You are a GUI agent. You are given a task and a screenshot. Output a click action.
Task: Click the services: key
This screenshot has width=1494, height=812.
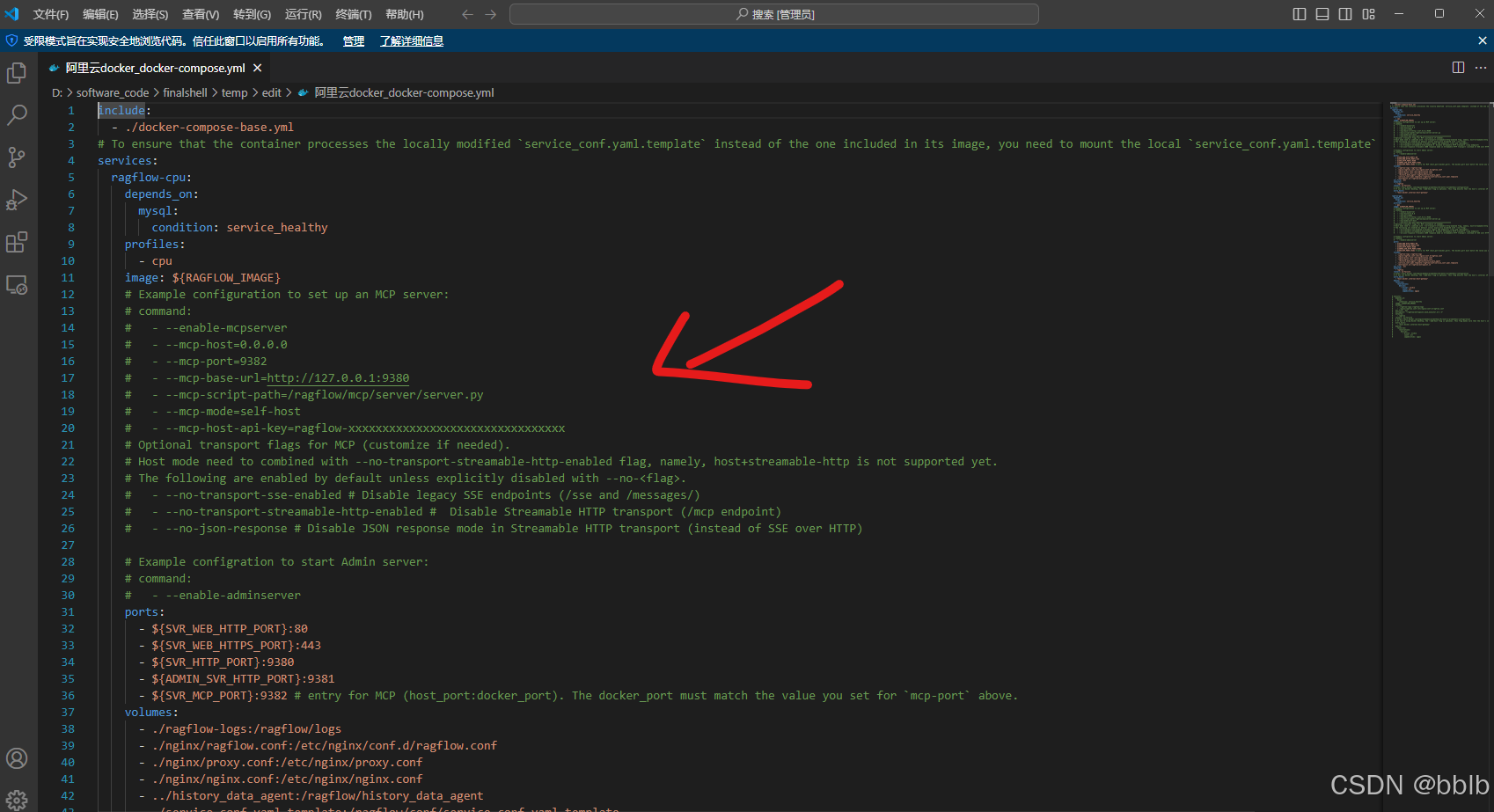click(128, 161)
